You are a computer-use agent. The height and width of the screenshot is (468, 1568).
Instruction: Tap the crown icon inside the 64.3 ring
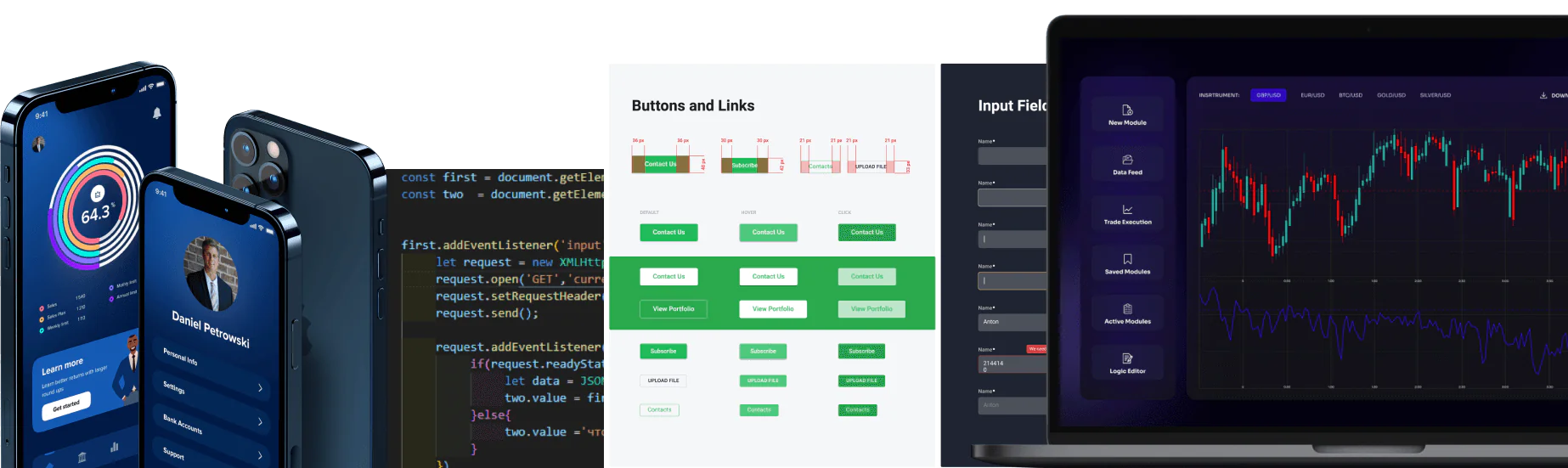97,194
